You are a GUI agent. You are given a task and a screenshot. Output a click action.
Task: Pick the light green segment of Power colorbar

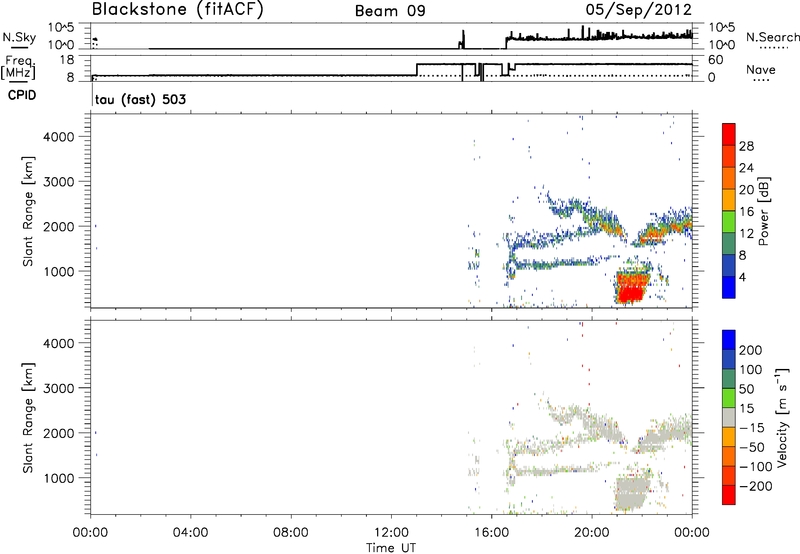729,222
